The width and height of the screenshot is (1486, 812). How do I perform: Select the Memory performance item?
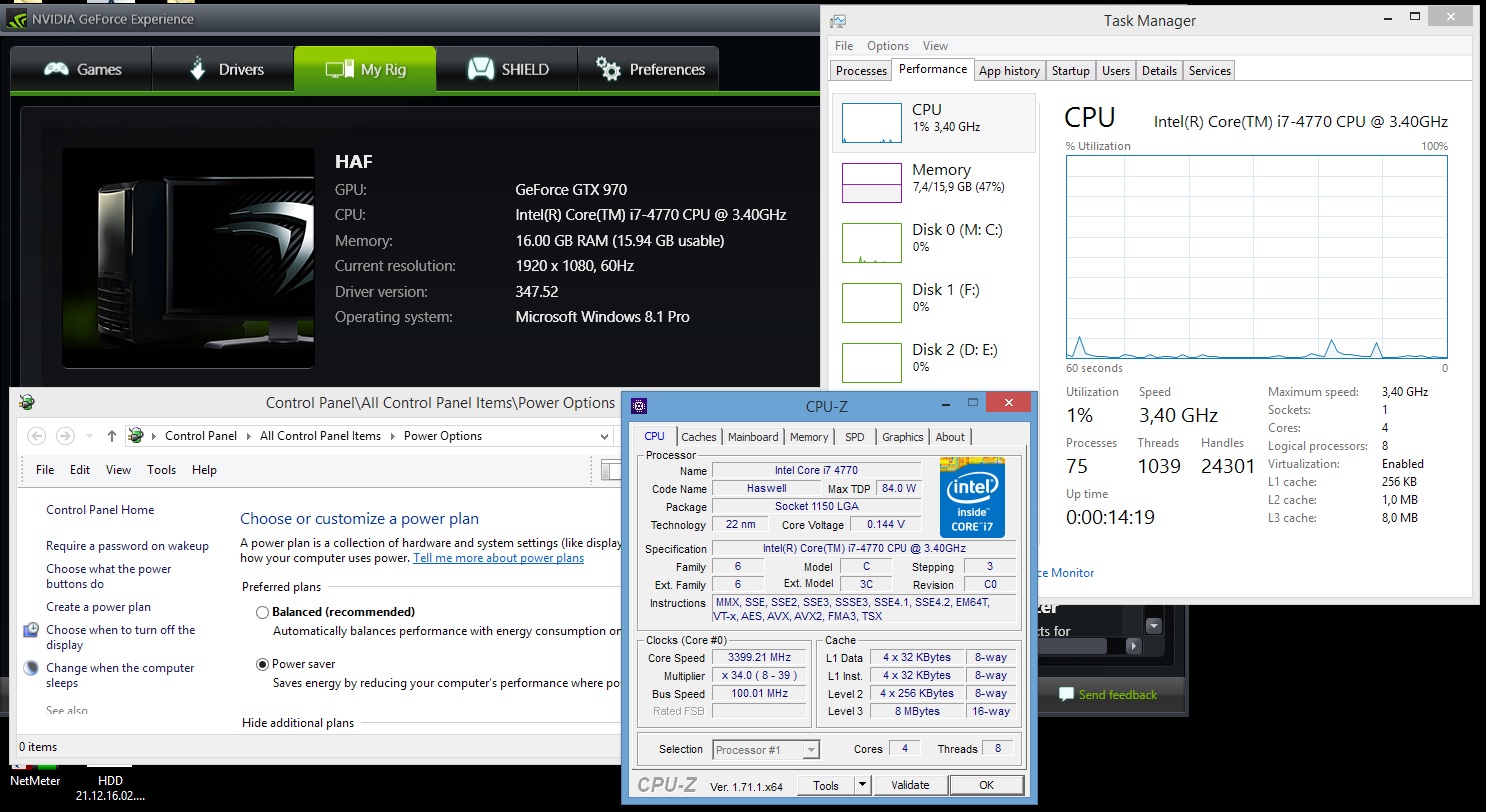click(933, 182)
